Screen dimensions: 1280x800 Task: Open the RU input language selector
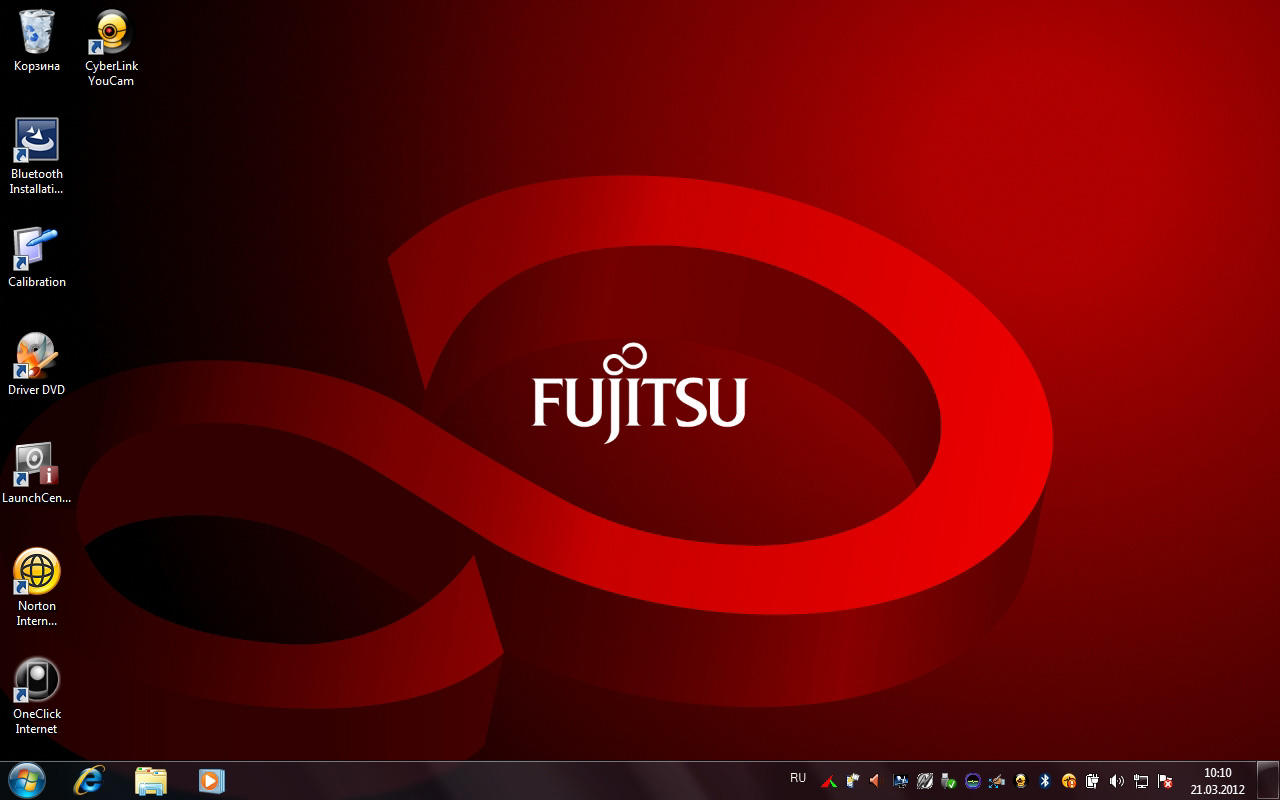pos(798,778)
